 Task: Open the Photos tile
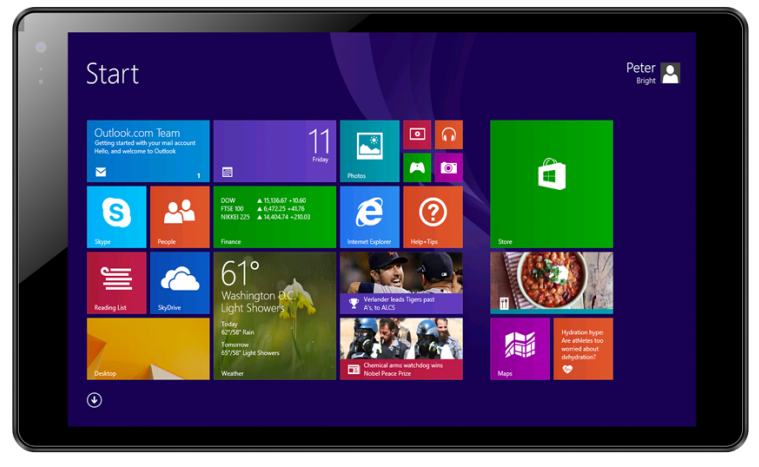tap(369, 151)
